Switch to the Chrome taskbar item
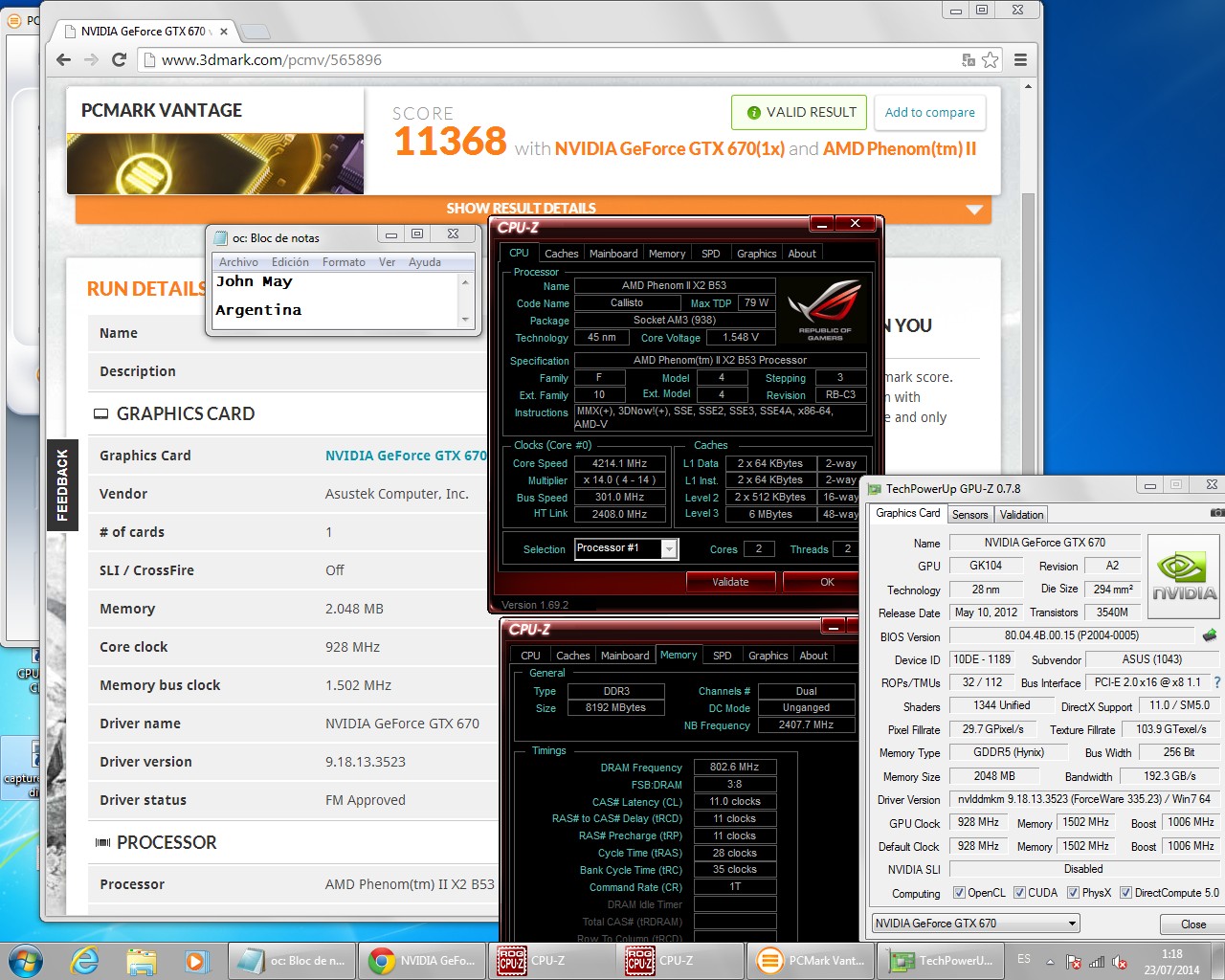 [x=421, y=960]
